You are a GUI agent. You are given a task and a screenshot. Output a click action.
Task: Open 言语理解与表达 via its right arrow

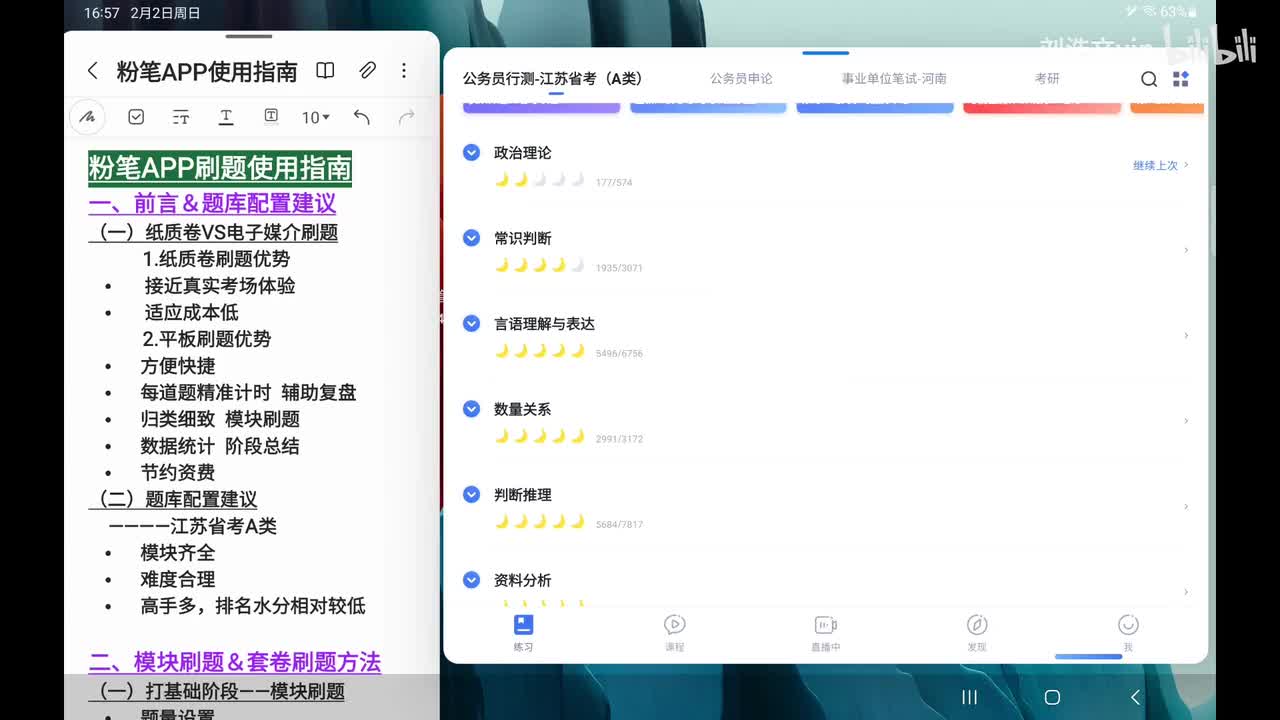[1186, 335]
